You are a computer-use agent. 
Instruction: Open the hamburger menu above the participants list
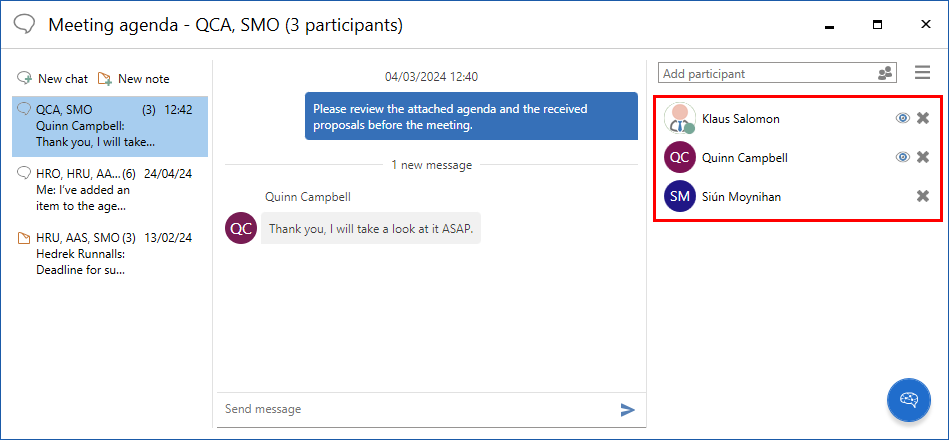click(923, 73)
